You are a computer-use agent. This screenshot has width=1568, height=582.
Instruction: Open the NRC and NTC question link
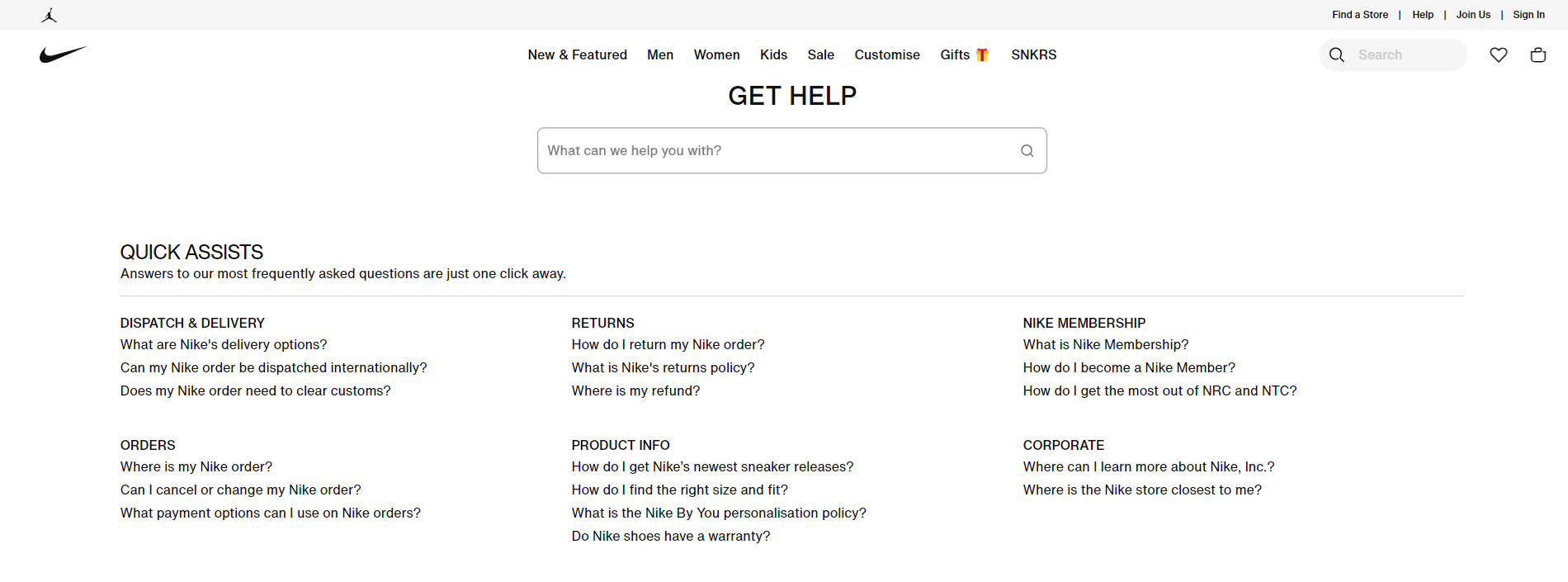[1160, 390]
